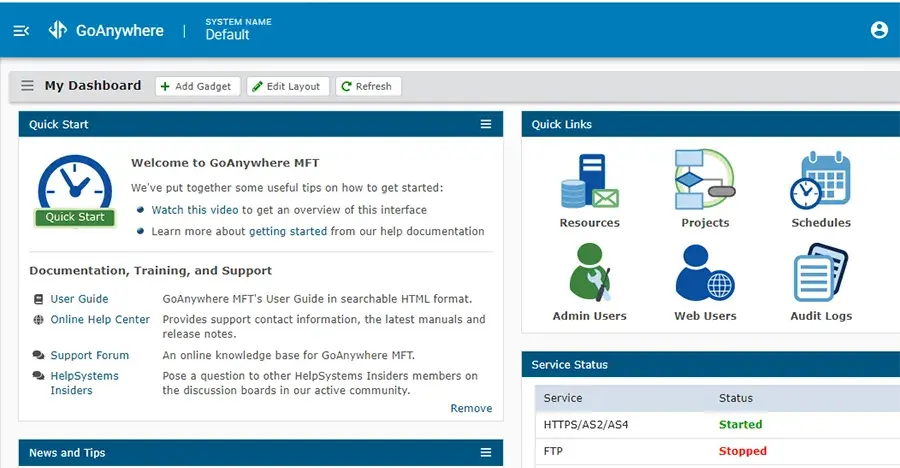
Task: Select the HTTPS/AS2/AS4 service row
Action: pyautogui.click(x=717, y=425)
